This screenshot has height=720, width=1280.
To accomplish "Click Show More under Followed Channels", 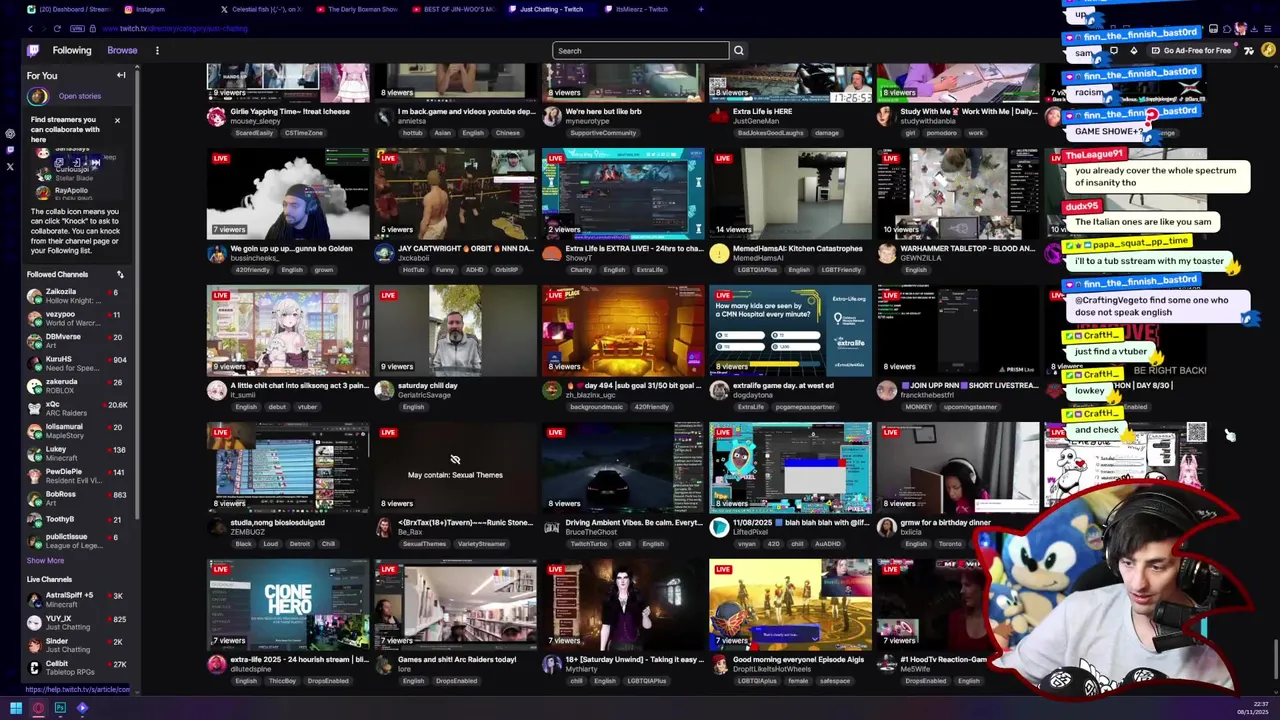I will [x=45, y=561].
